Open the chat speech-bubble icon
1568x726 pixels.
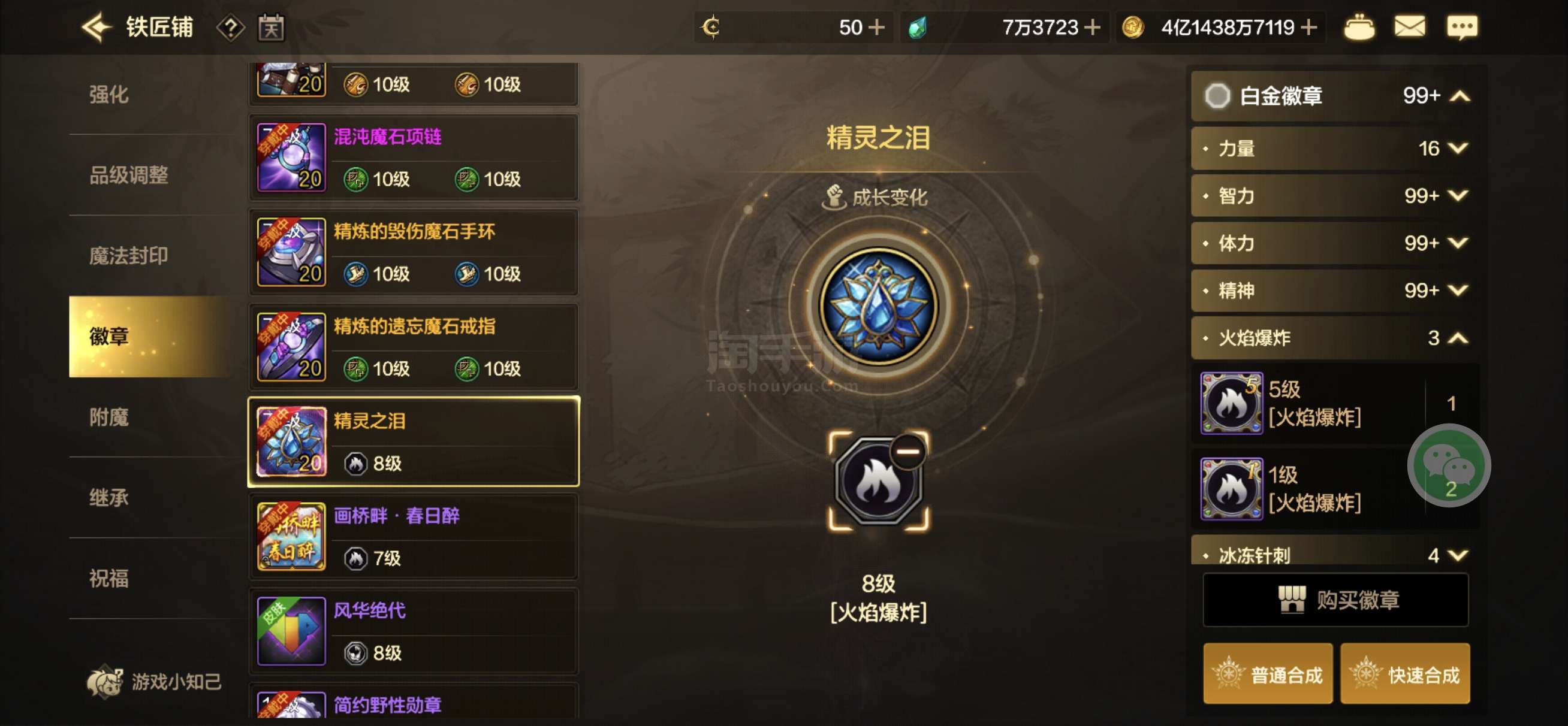[1461, 28]
